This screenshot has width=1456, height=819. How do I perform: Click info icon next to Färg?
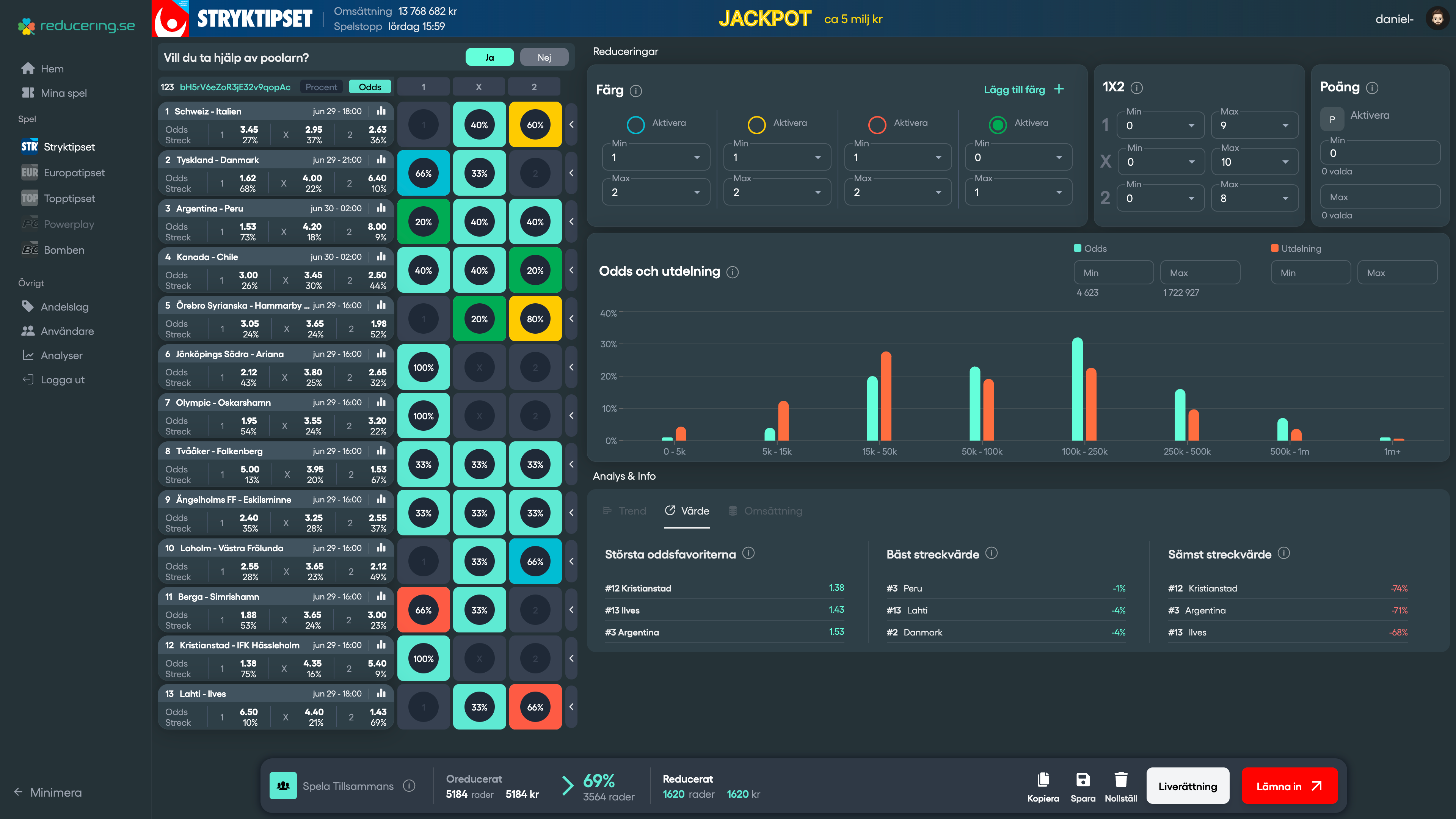point(636,91)
